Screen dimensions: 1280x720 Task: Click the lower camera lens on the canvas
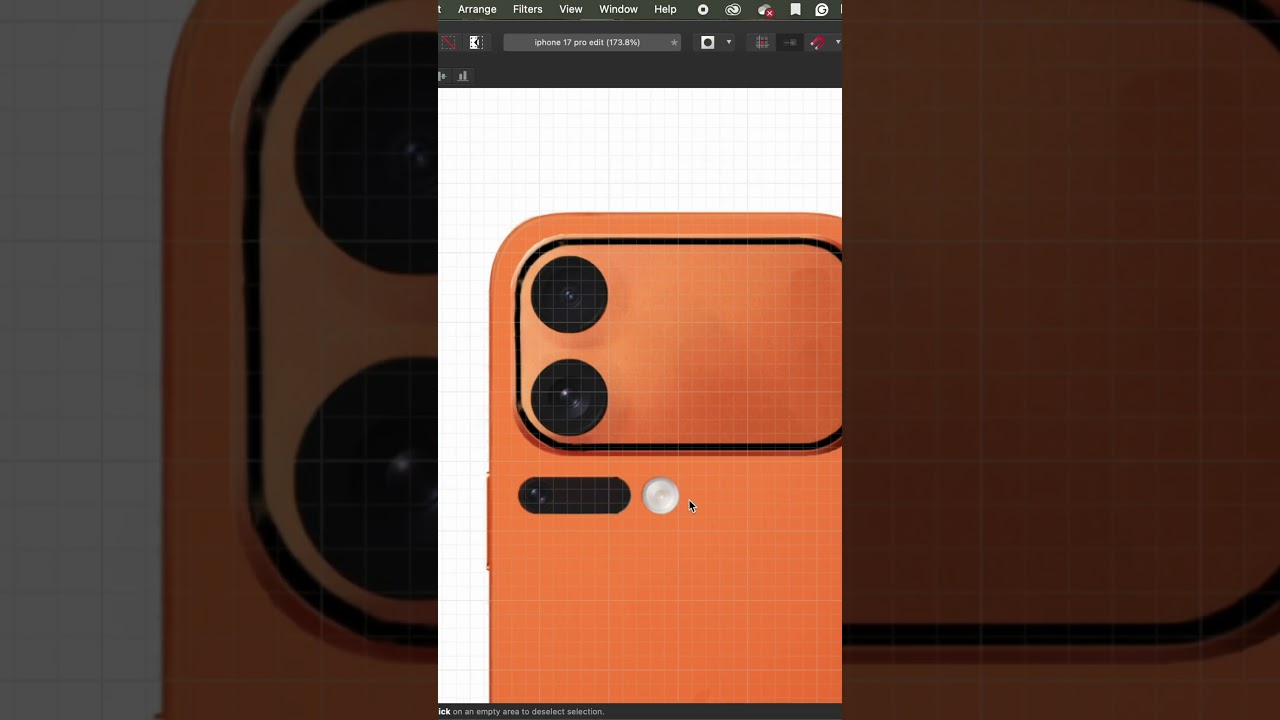pyautogui.click(x=569, y=397)
